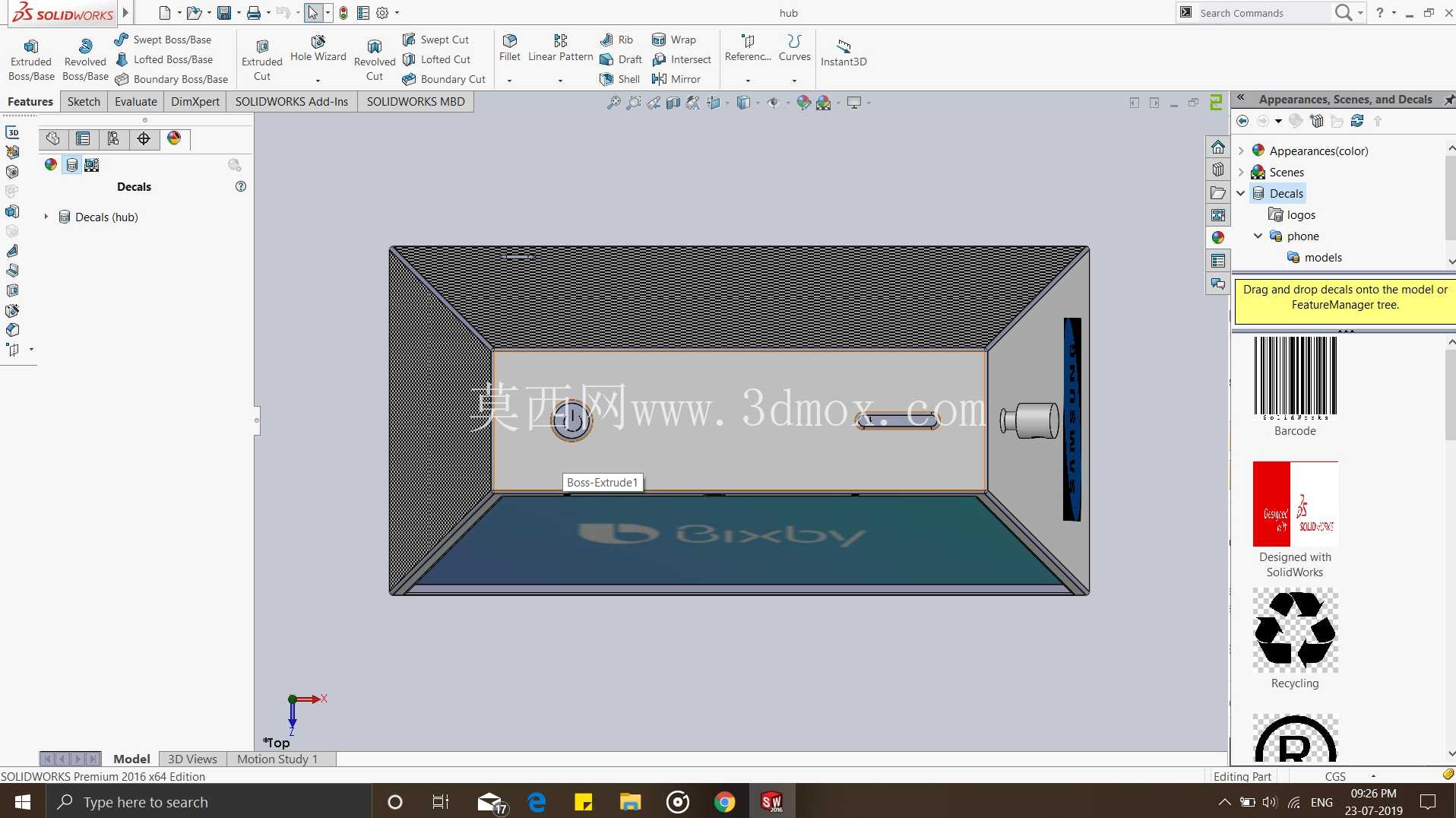The width and height of the screenshot is (1456, 818).
Task: Start a Lofted Boss/Base feature
Action: pos(164,59)
